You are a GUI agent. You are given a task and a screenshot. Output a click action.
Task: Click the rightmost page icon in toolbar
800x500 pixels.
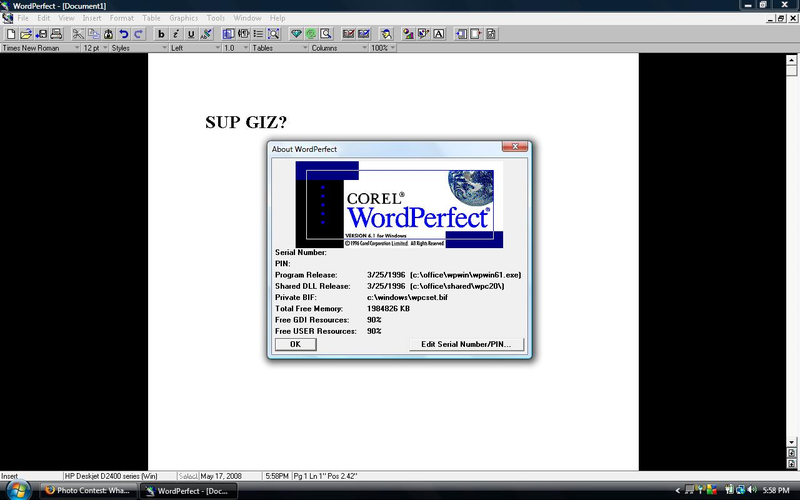pos(491,34)
